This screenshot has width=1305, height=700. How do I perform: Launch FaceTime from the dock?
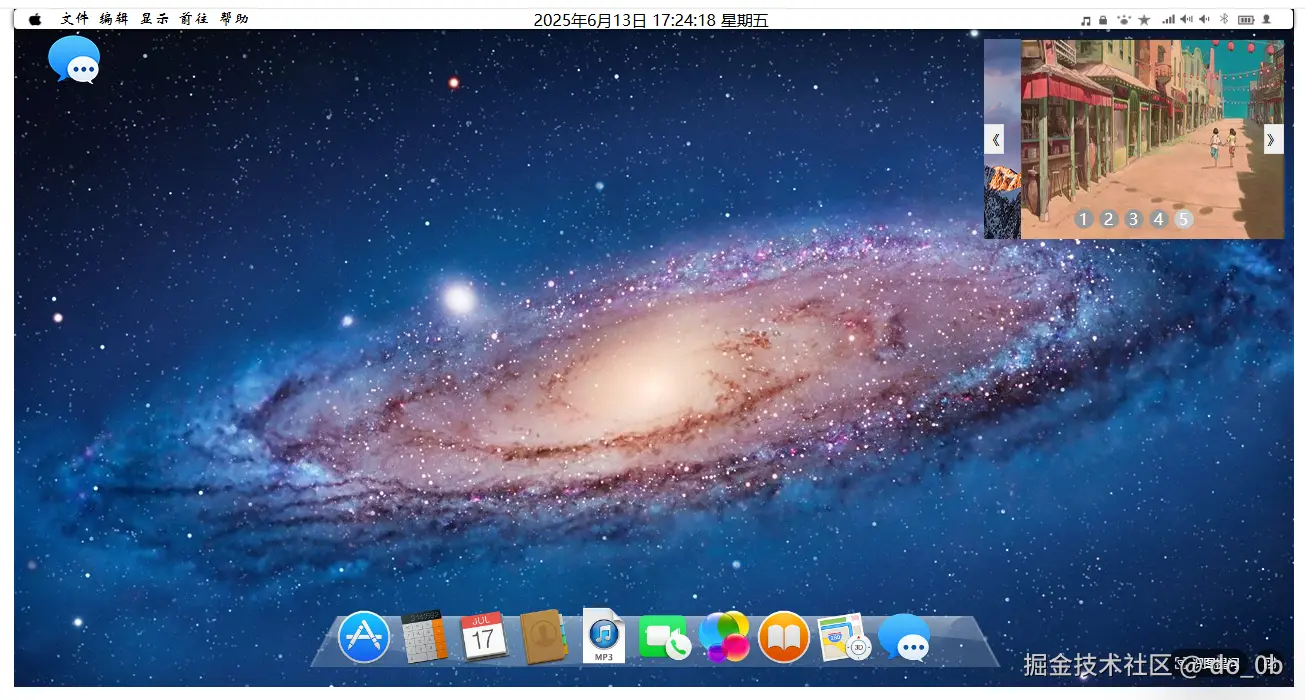coord(664,637)
